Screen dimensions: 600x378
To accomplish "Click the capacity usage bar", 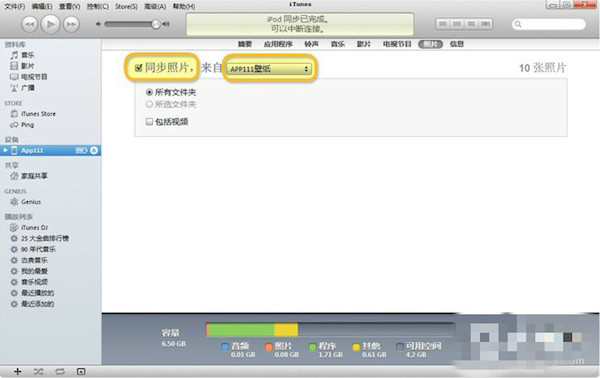I will pos(330,330).
